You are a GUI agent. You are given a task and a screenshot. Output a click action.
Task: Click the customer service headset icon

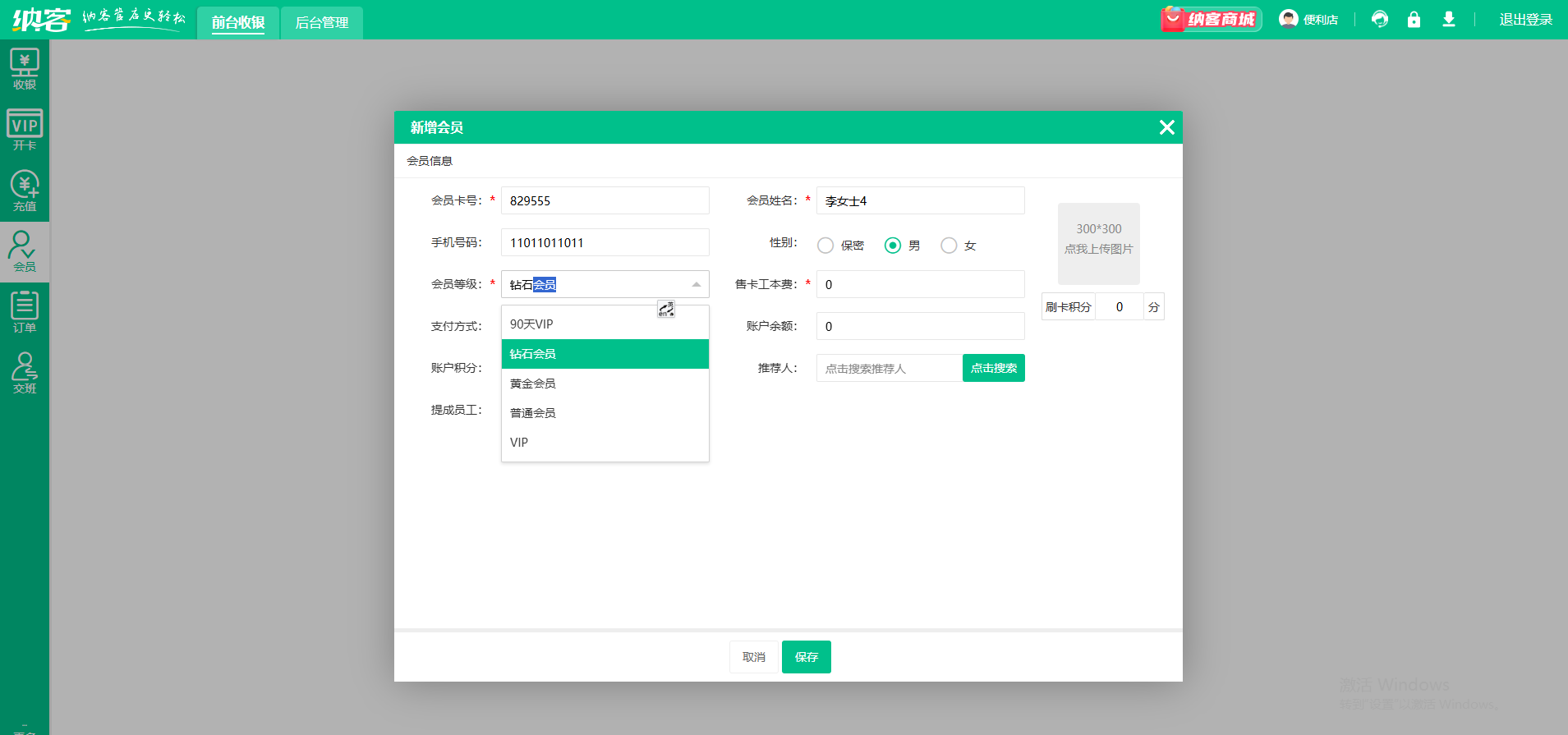point(1380,20)
